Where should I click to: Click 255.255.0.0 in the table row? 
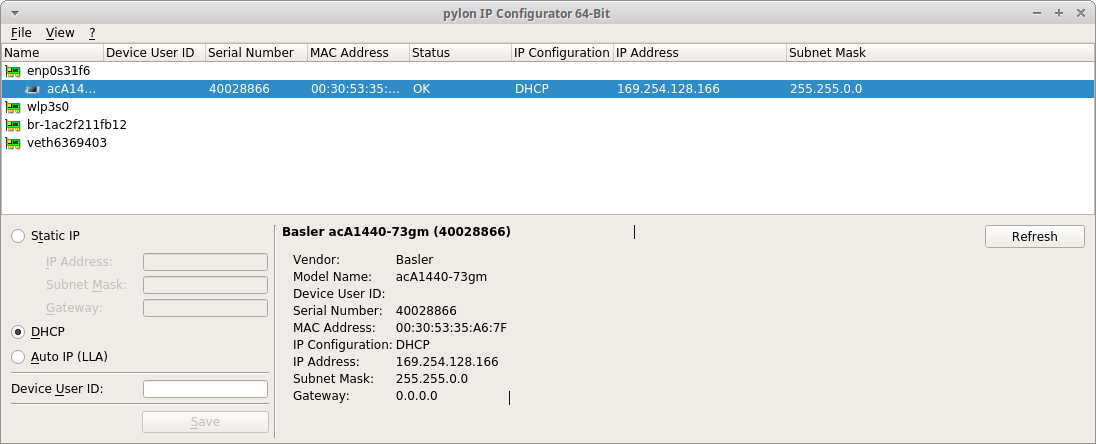click(x=825, y=89)
